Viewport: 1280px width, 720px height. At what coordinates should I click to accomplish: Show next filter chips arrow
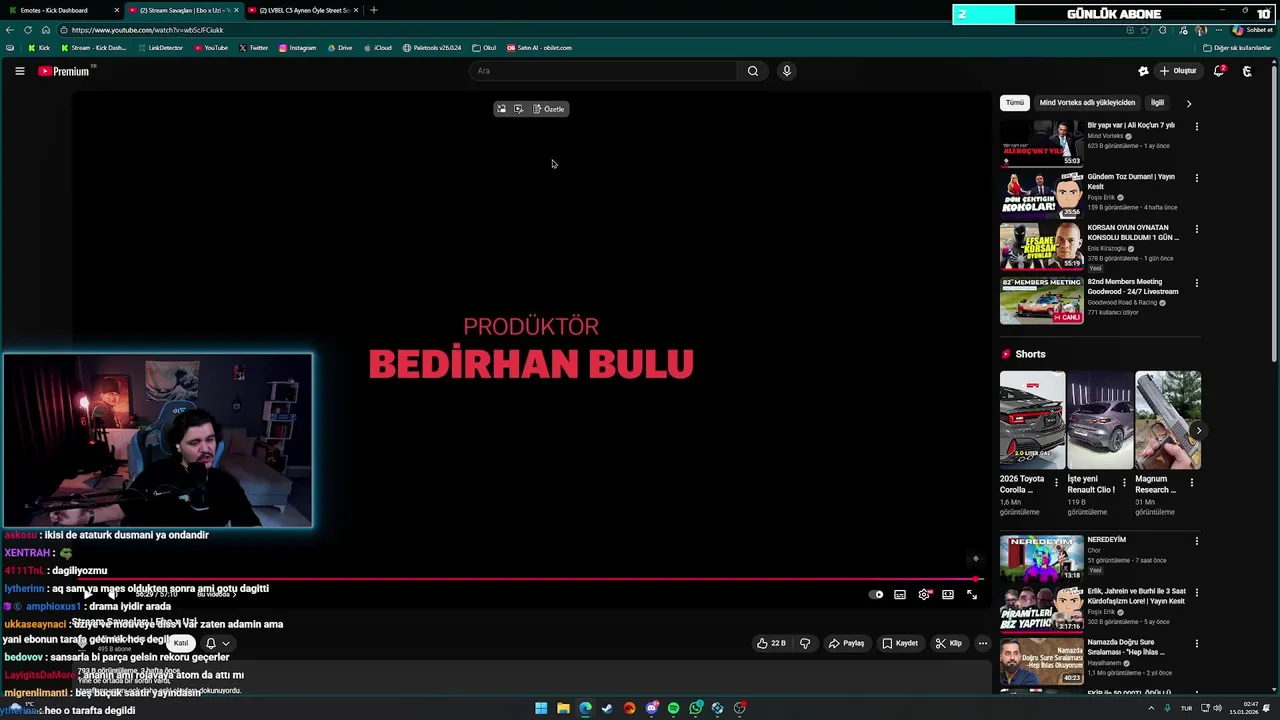coord(1189,103)
